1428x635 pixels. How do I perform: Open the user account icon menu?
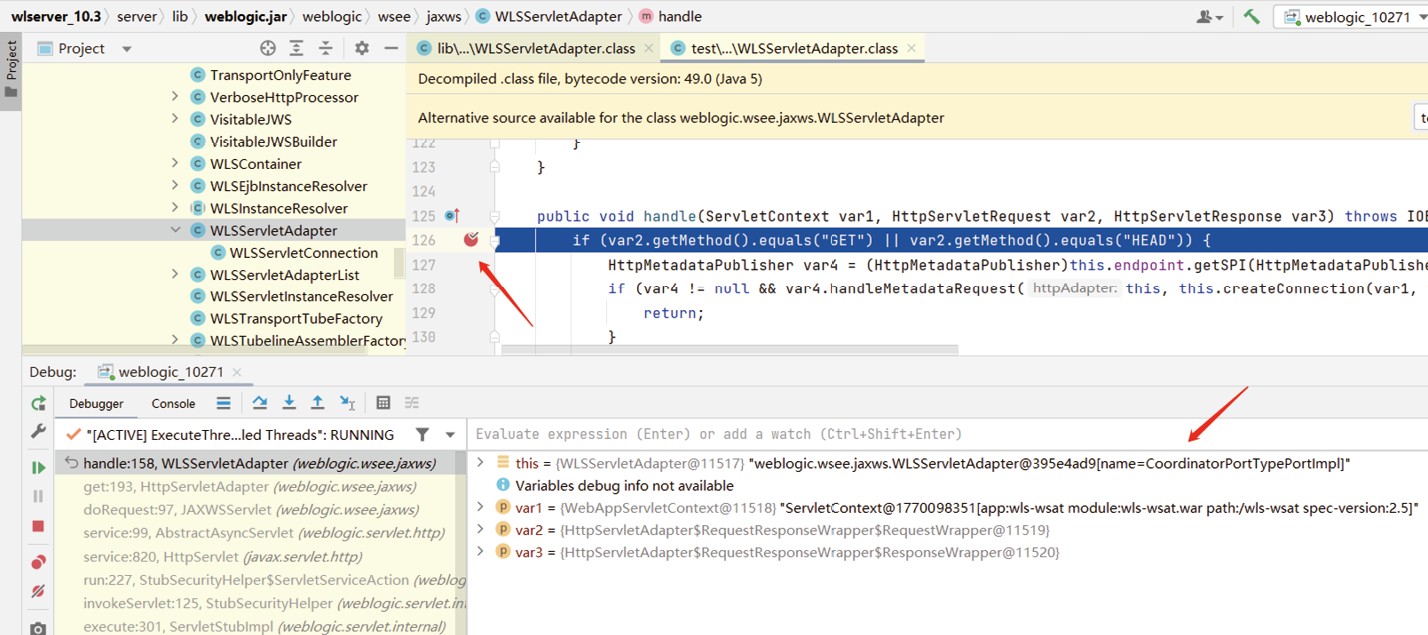pyautogui.click(x=1209, y=17)
